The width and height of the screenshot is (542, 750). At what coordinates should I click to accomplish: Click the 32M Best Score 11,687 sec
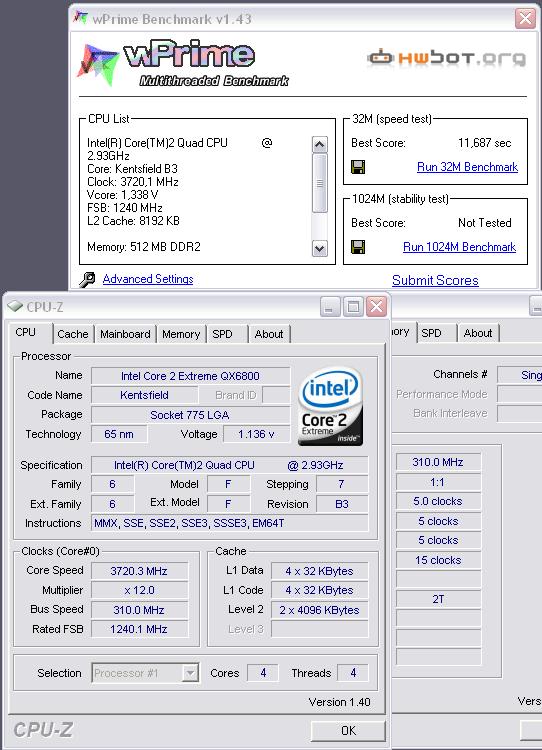click(485, 143)
